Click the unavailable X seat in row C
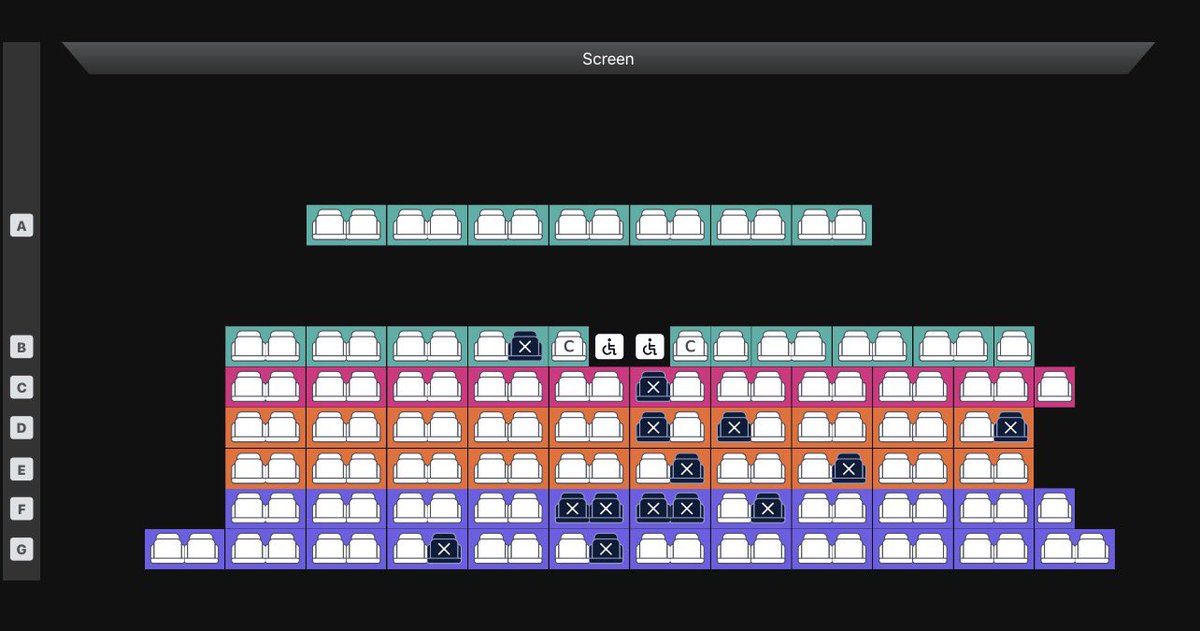This screenshot has height=631, width=1200. click(x=653, y=387)
